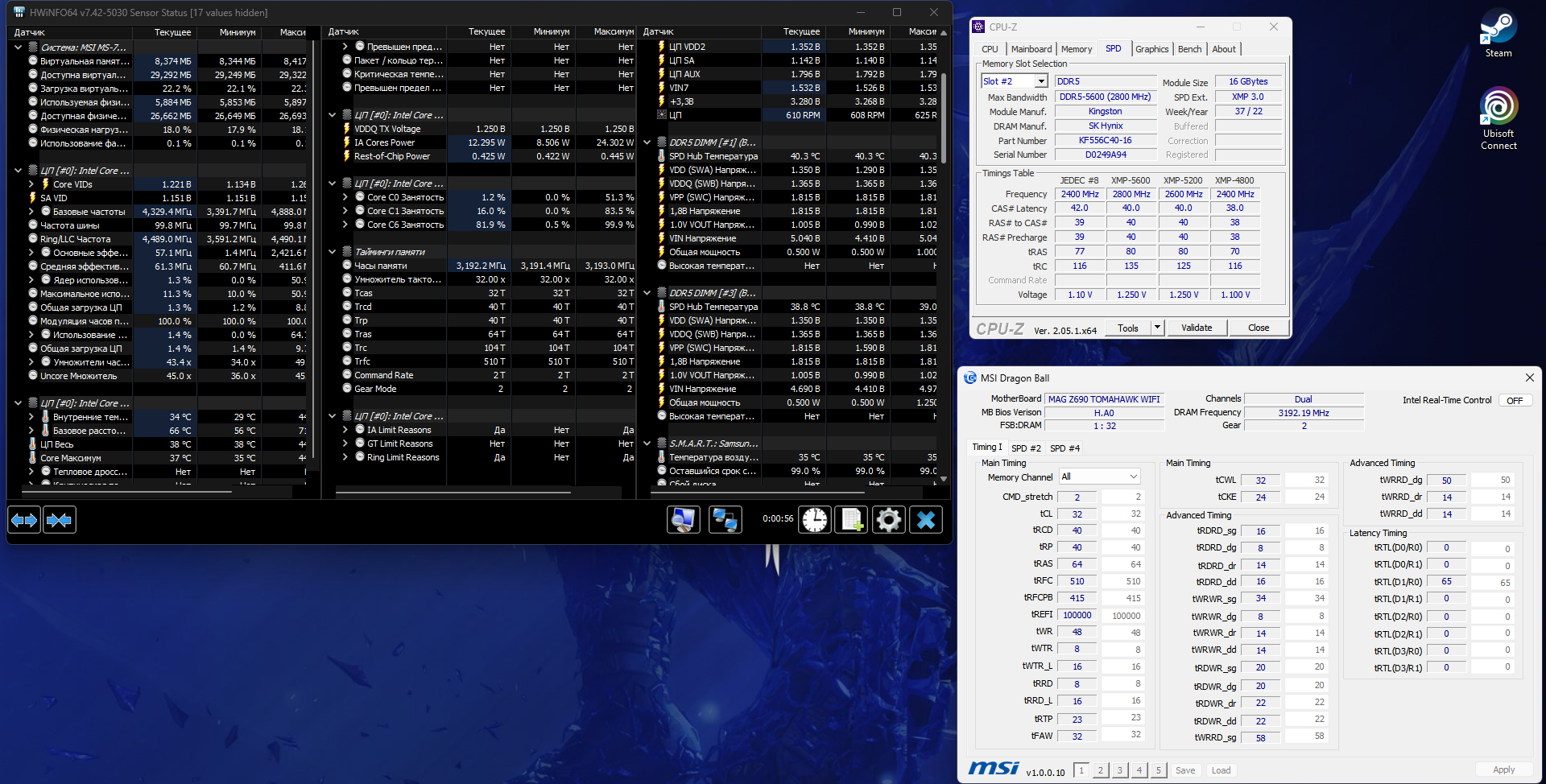Click thermometer icon beside Температура возду… row

coord(662,457)
